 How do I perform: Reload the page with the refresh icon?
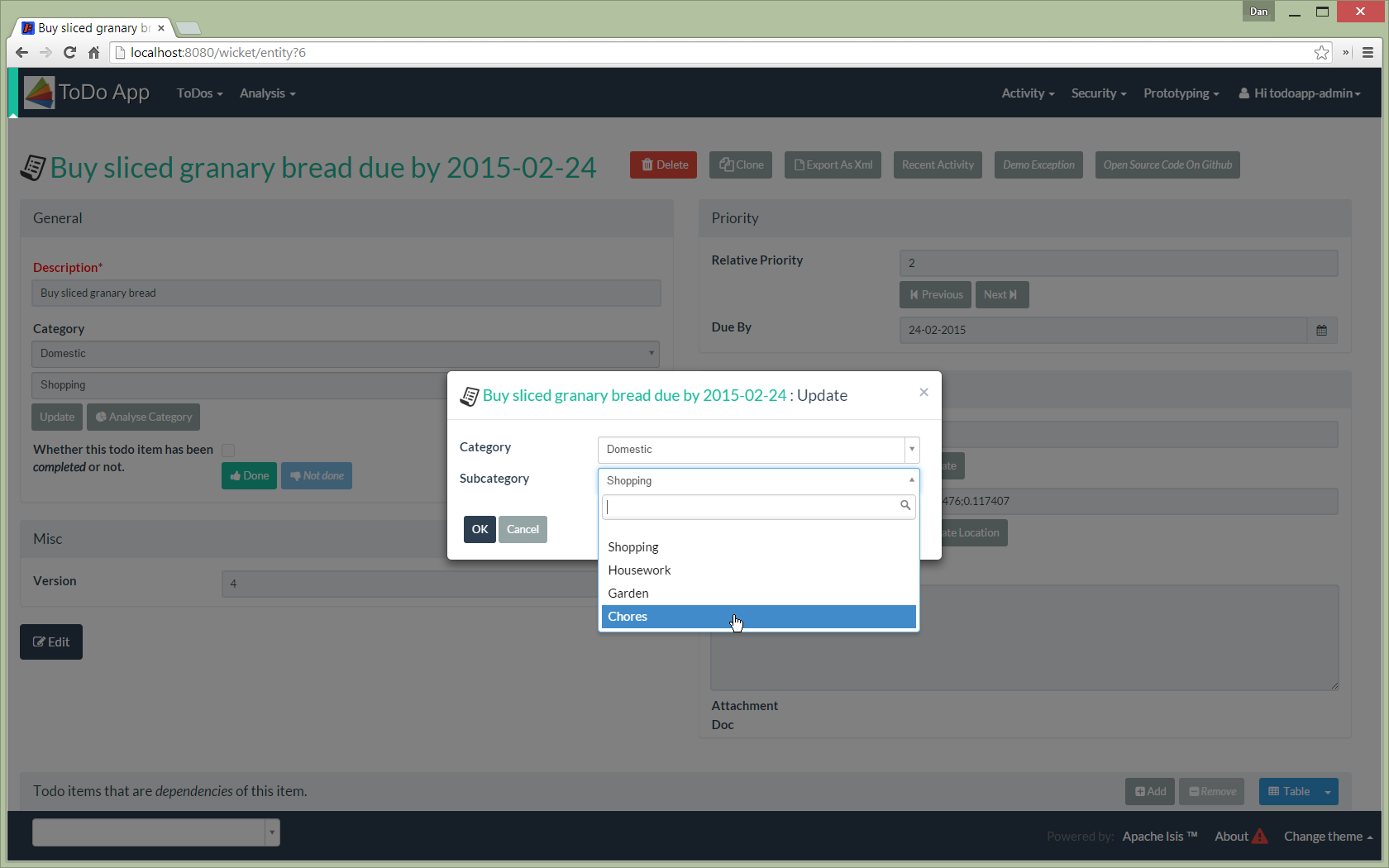pos(69,53)
